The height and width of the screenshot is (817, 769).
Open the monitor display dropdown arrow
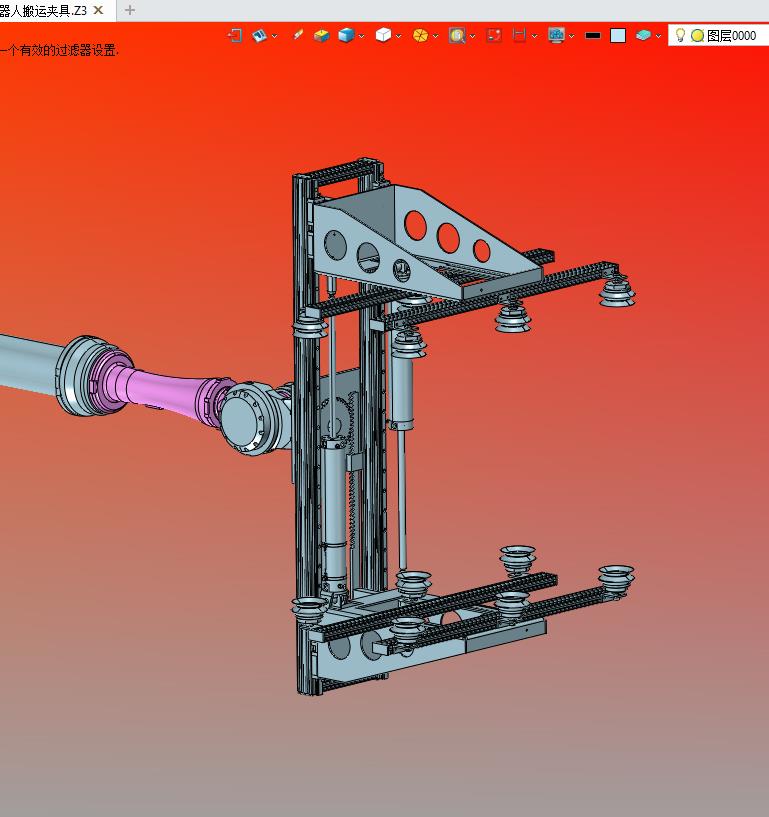click(572, 36)
